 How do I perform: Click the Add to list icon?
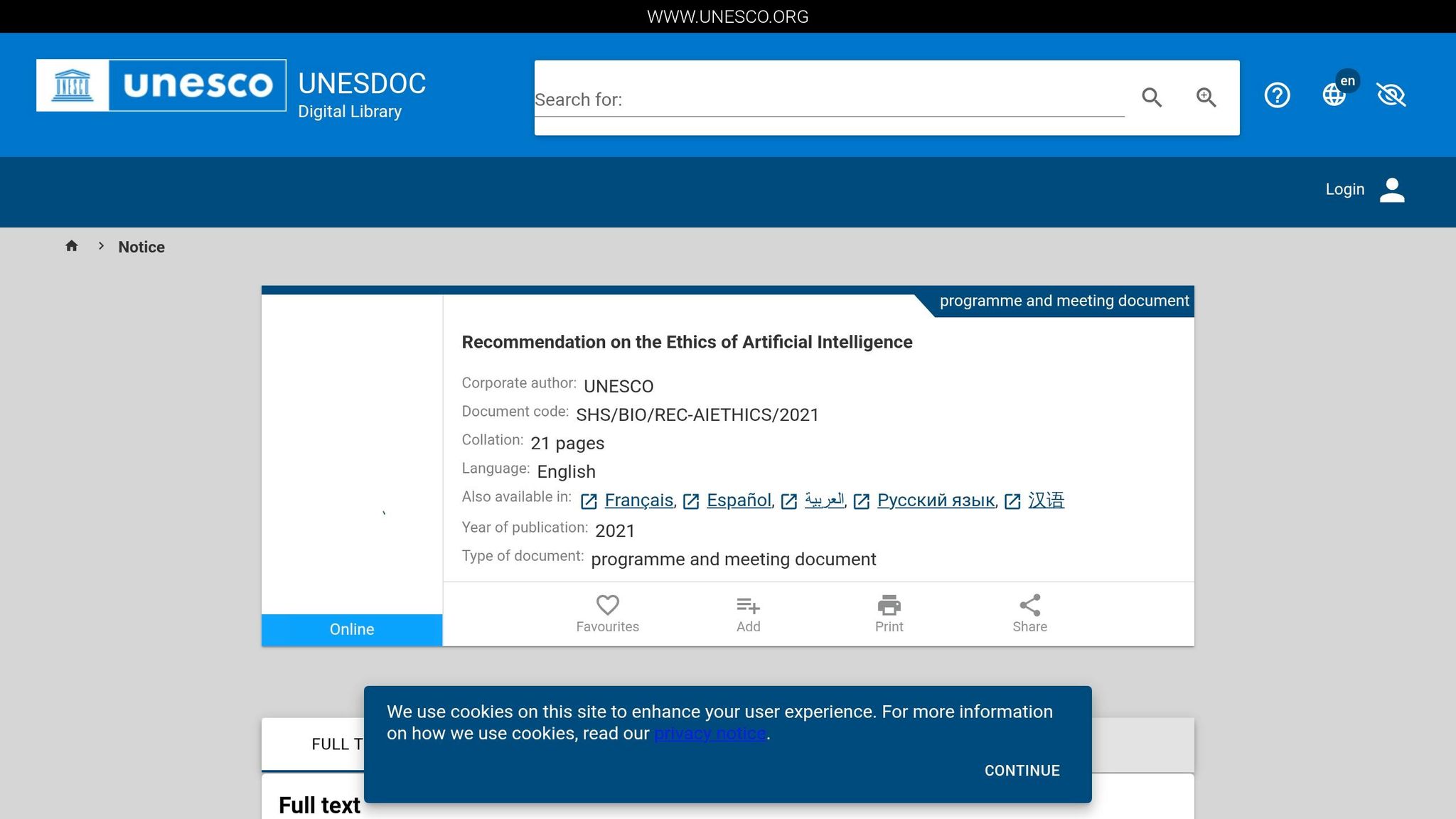click(747, 605)
